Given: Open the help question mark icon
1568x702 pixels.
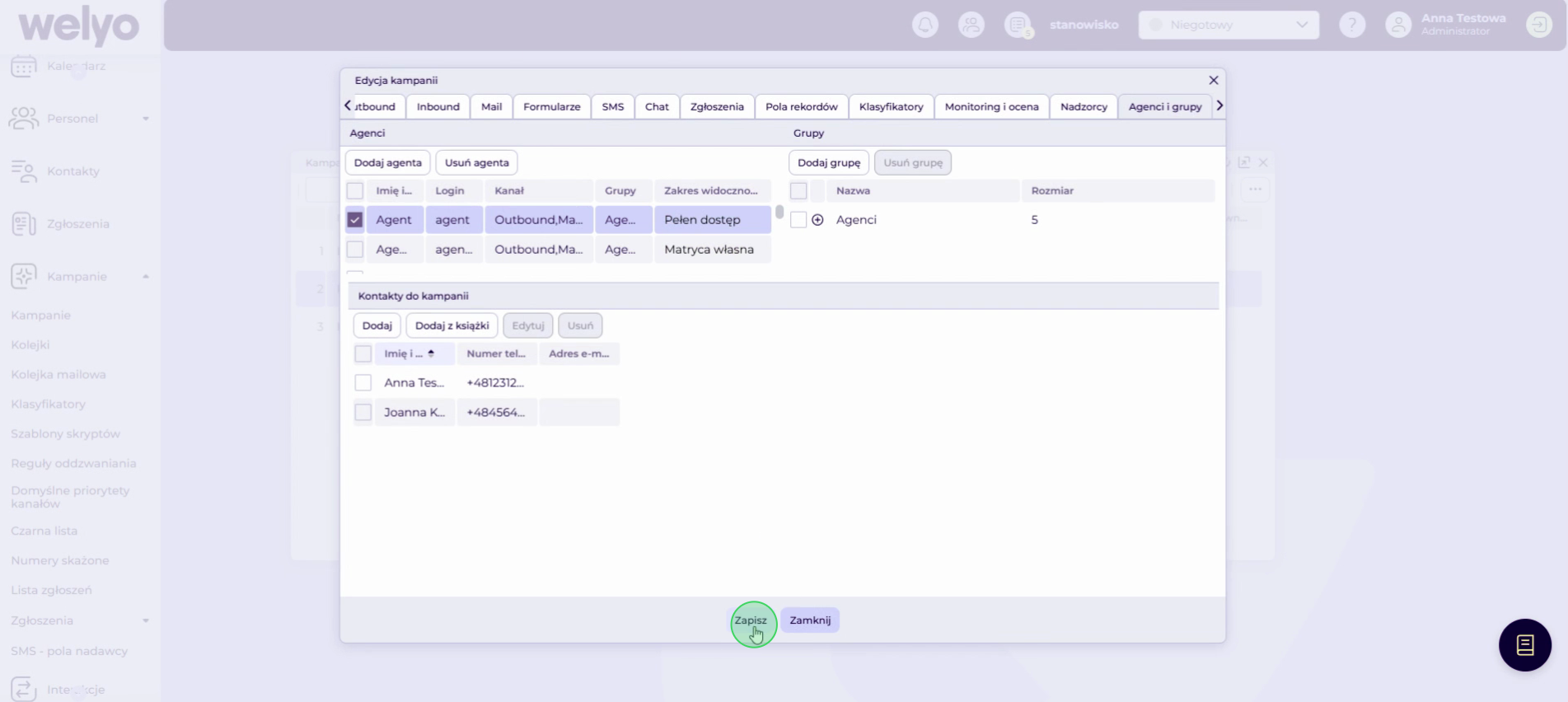Looking at the screenshot, I should click(1352, 25).
